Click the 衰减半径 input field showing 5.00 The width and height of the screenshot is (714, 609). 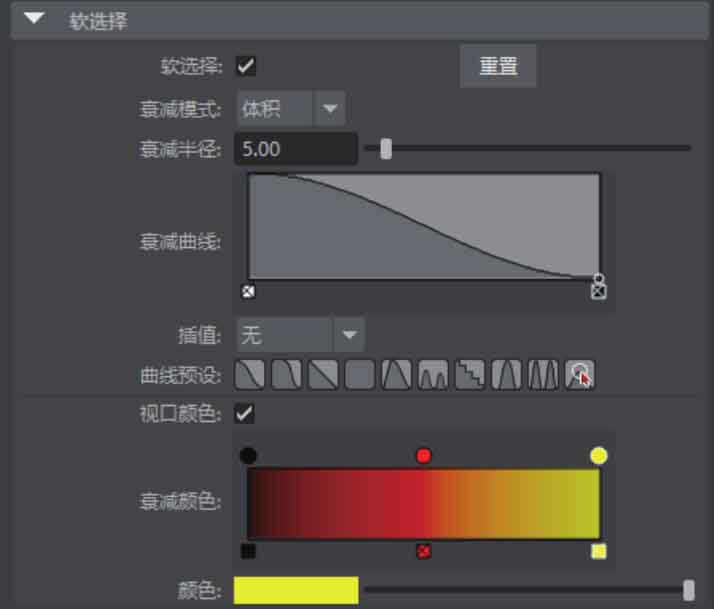click(296, 149)
